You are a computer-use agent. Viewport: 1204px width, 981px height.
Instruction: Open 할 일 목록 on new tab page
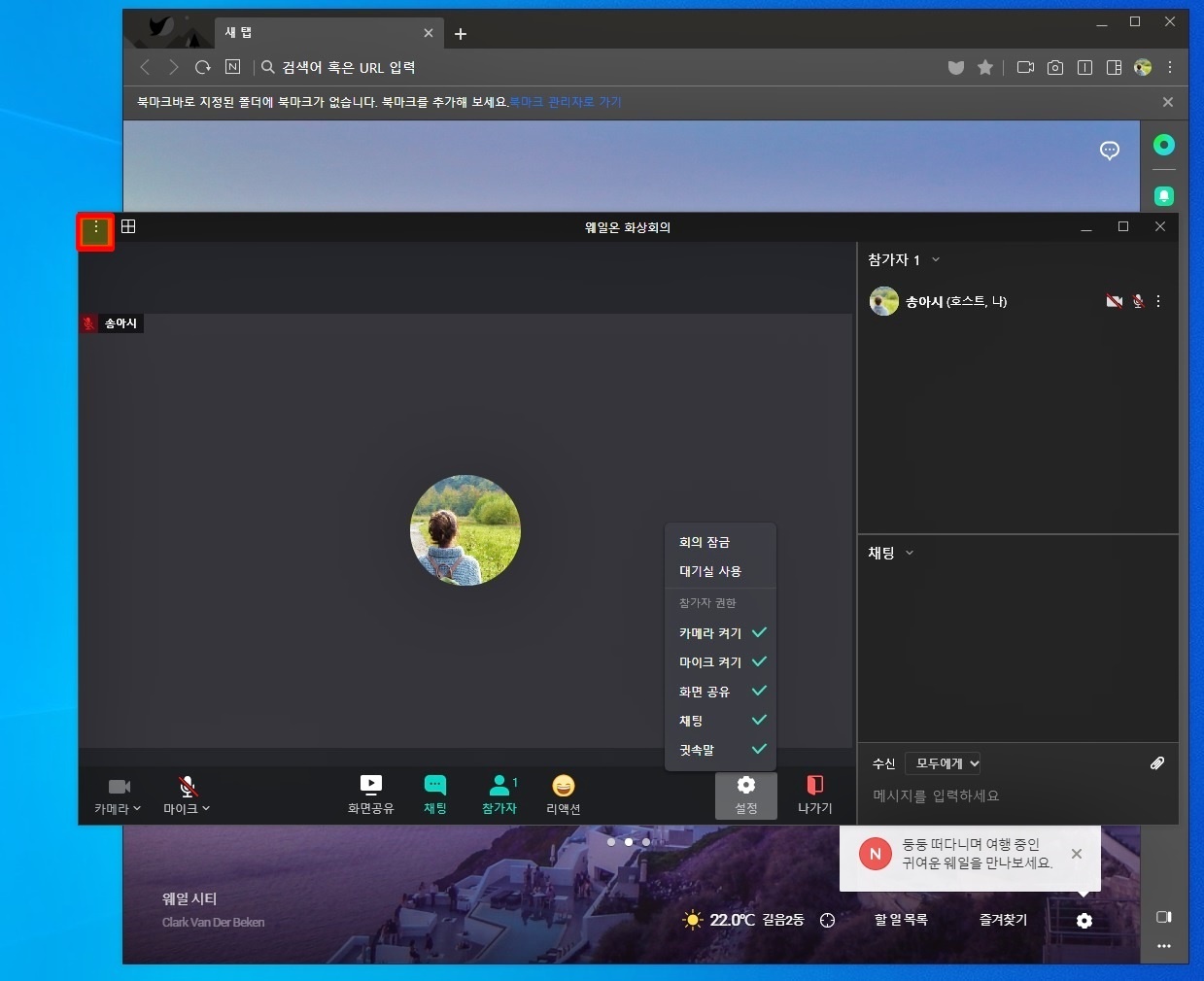click(901, 920)
